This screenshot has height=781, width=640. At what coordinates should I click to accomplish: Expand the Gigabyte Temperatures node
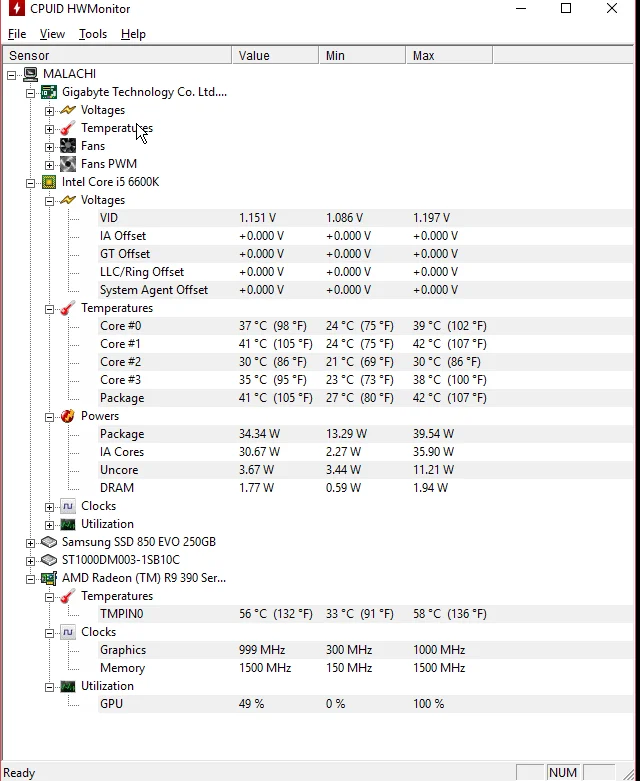pos(49,129)
